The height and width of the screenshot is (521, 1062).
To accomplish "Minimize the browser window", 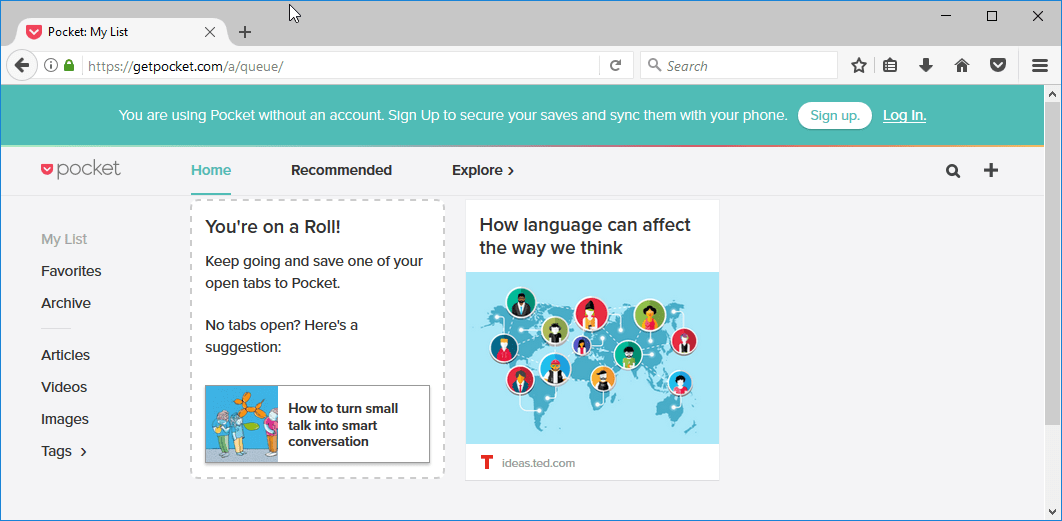I will pyautogui.click(x=948, y=16).
